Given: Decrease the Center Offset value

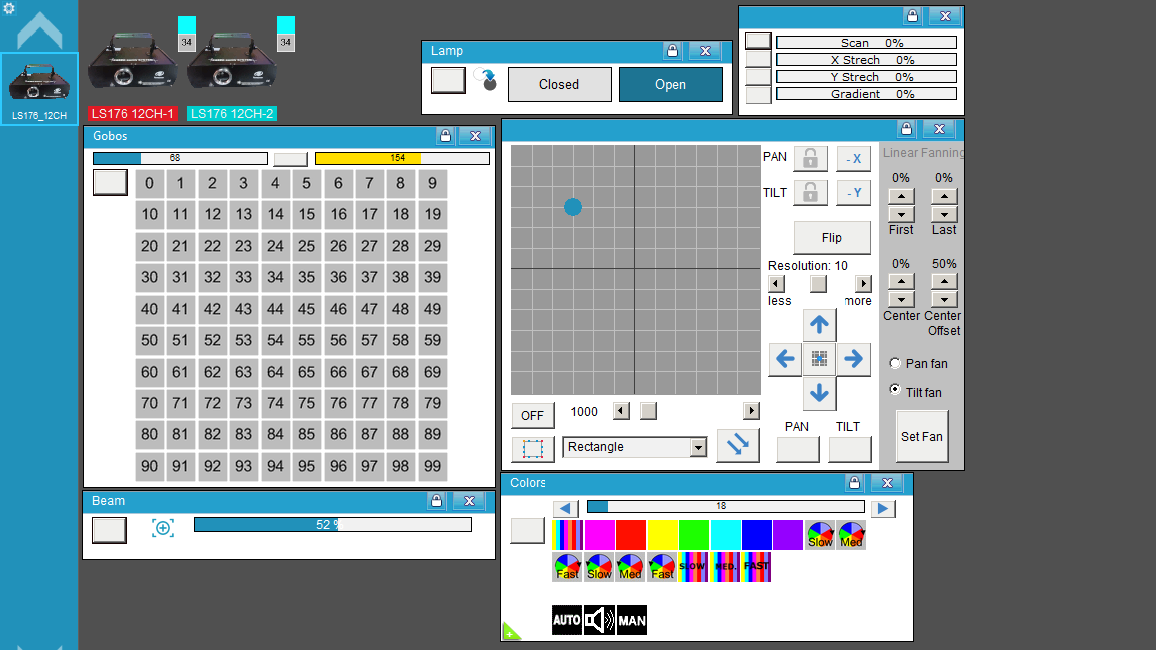Looking at the screenshot, I should click(944, 299).
